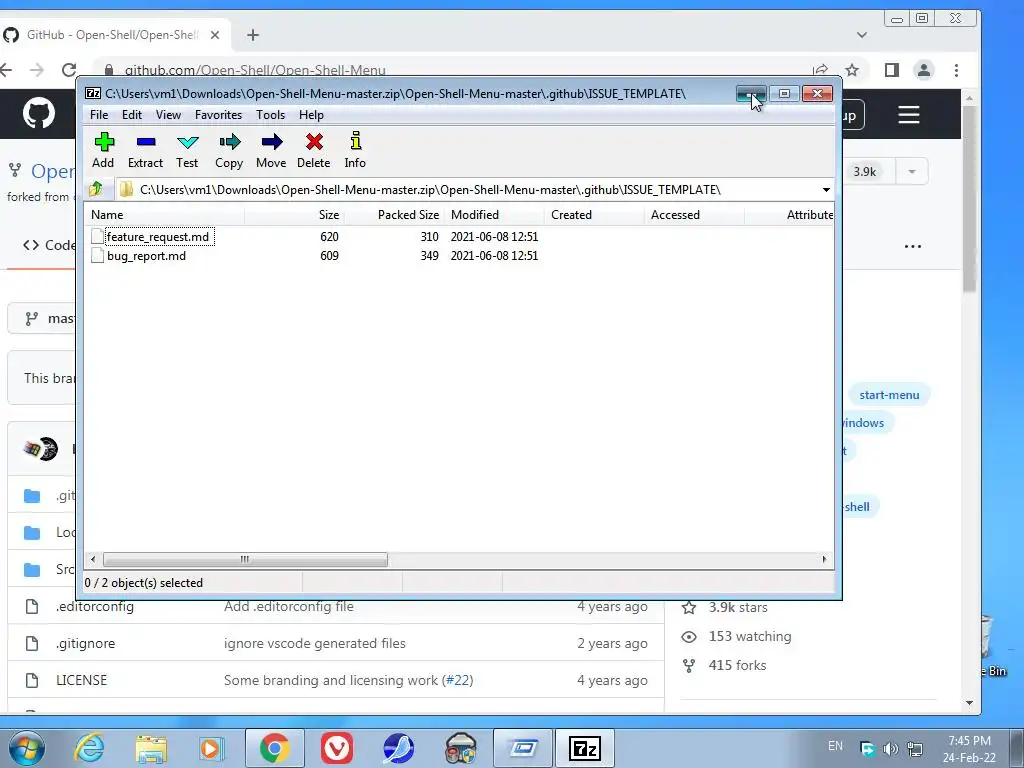Screen dimensions: 1024x768
Task: Close the GitHub tab in Chrome
Action: (215, 35)
